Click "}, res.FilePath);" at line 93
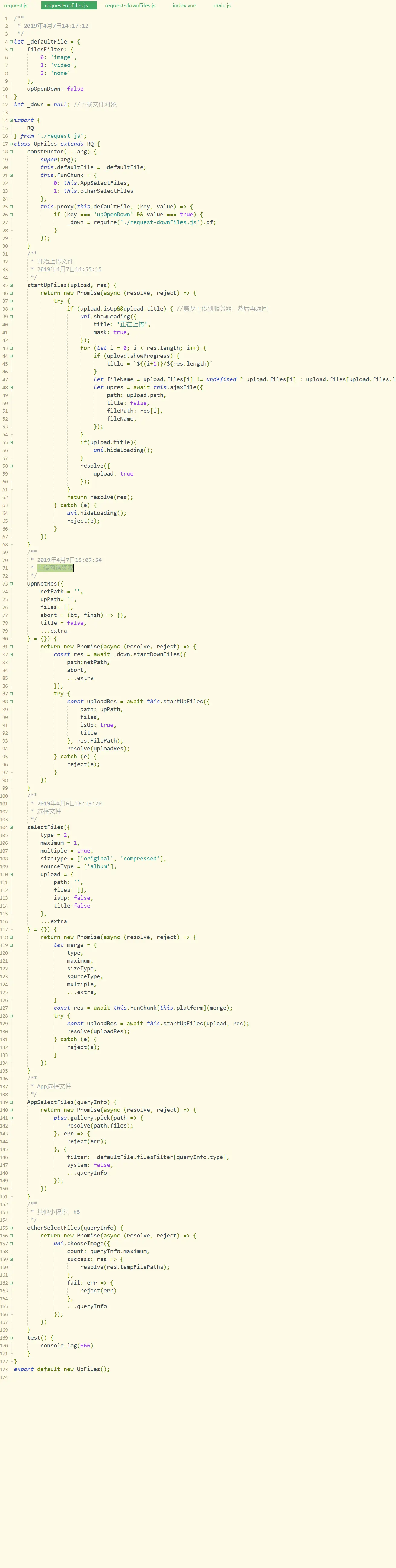 tap(95, 741)
